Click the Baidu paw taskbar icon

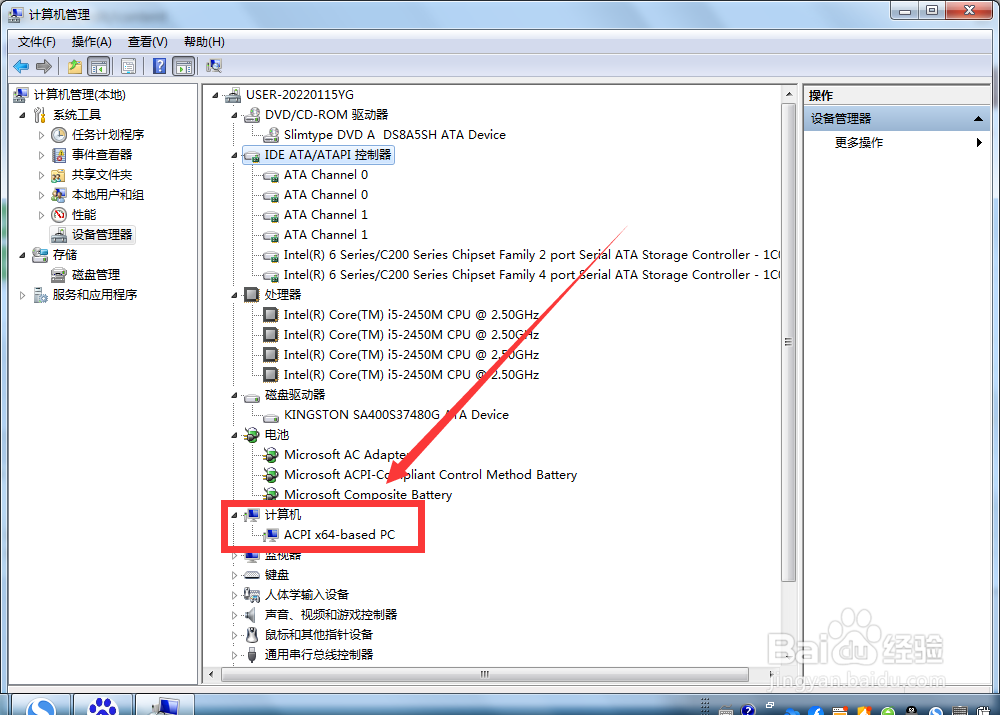pos(103,705)
